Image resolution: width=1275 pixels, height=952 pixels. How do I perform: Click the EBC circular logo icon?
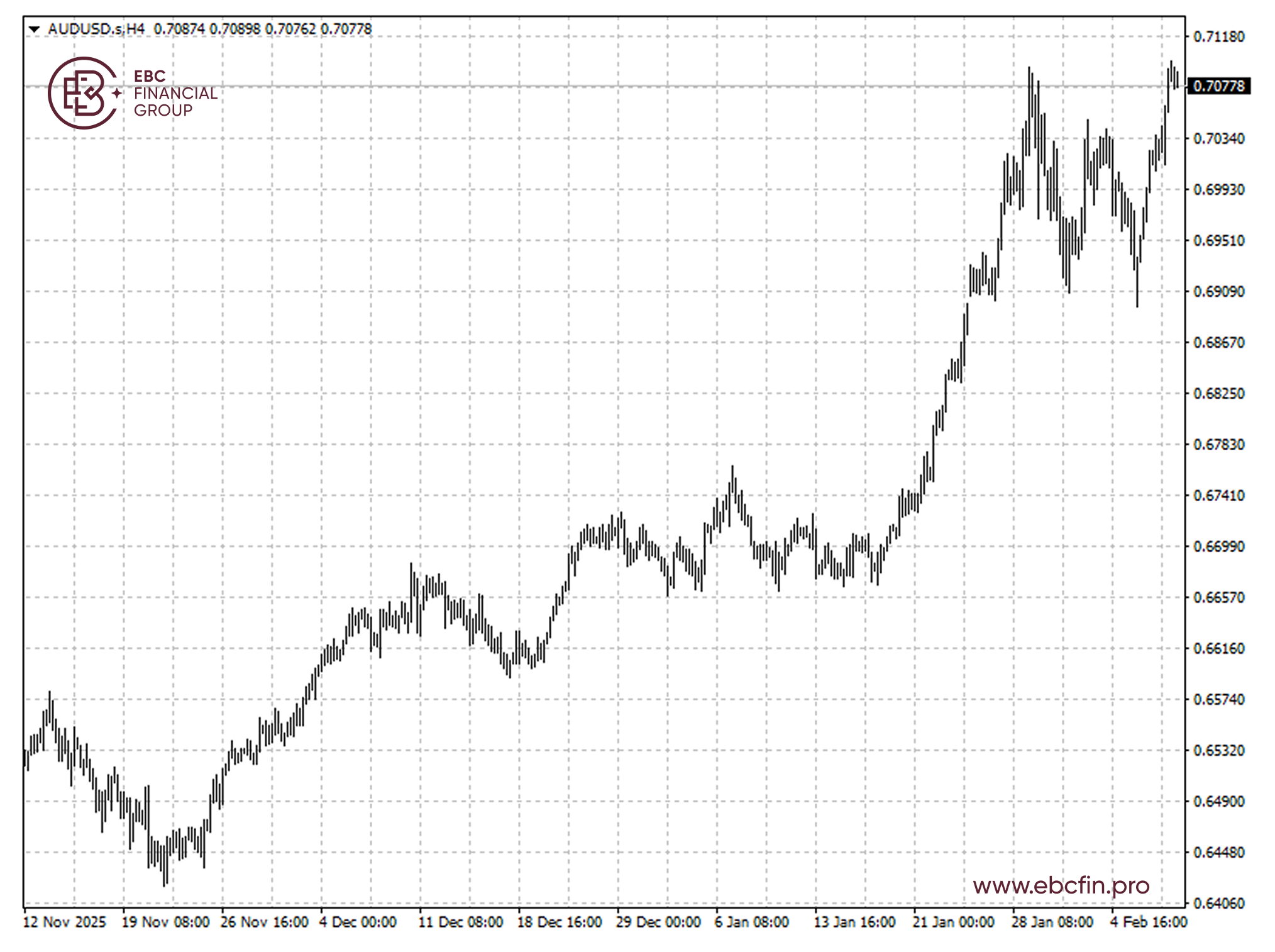(x=82, y=93)
